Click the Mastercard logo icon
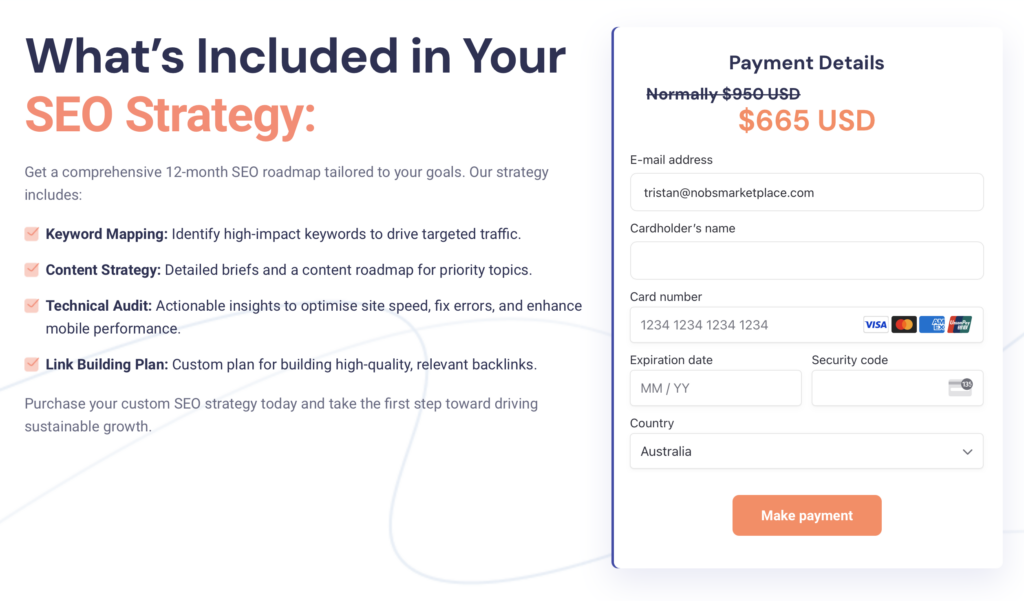 904,325
